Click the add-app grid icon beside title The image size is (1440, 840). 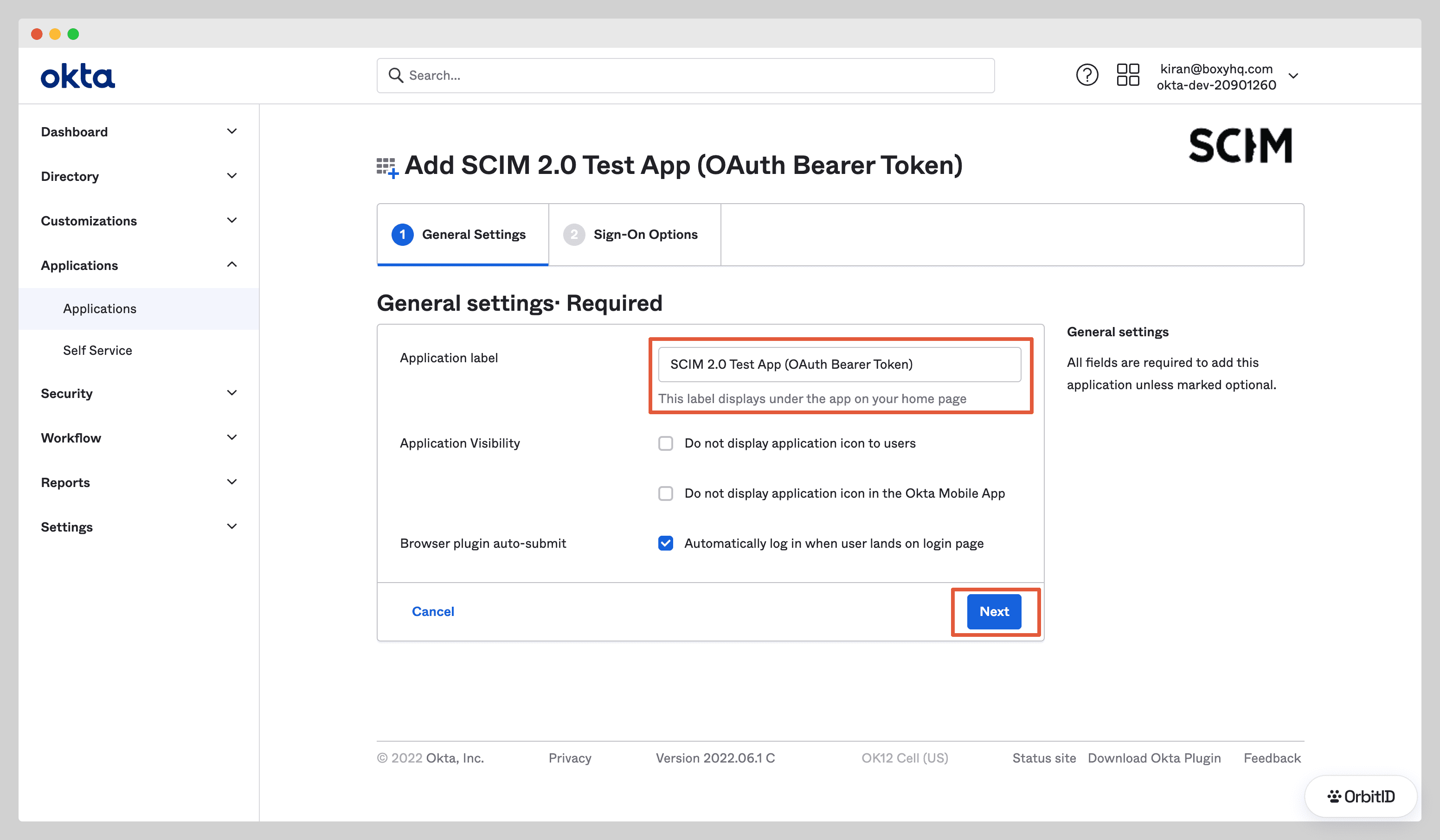[x=387, y=167]
